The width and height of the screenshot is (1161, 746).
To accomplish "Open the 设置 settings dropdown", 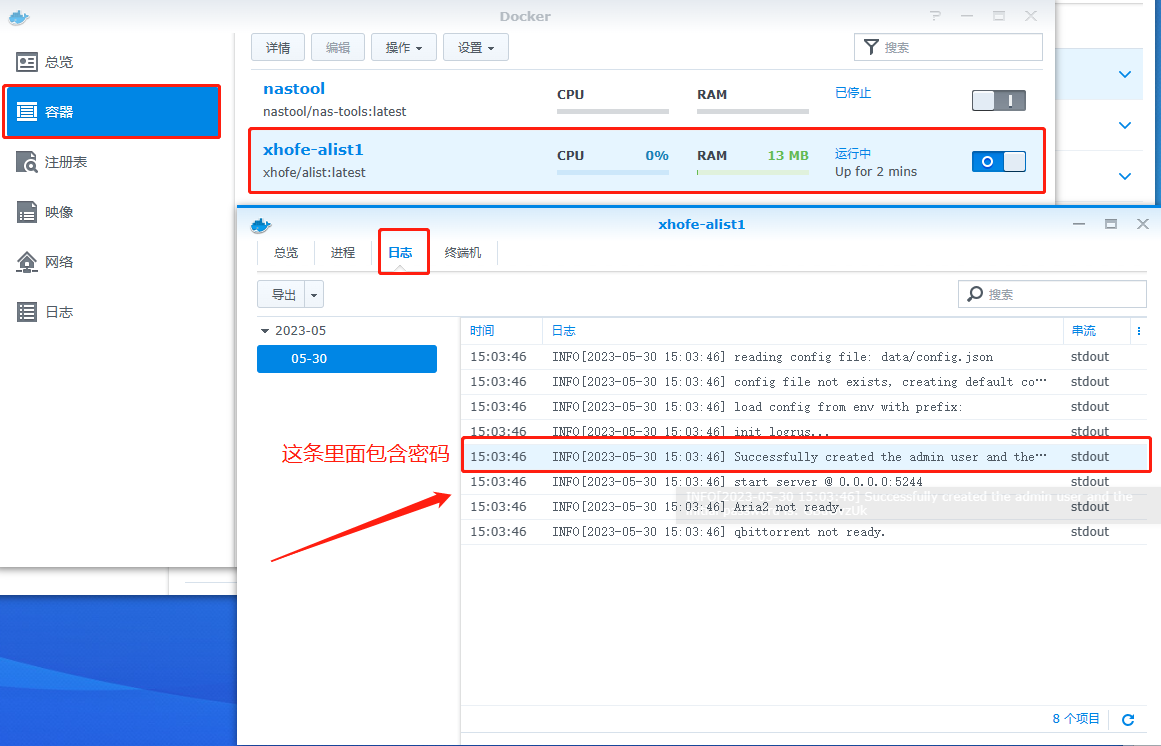I will tap(475, 47).
